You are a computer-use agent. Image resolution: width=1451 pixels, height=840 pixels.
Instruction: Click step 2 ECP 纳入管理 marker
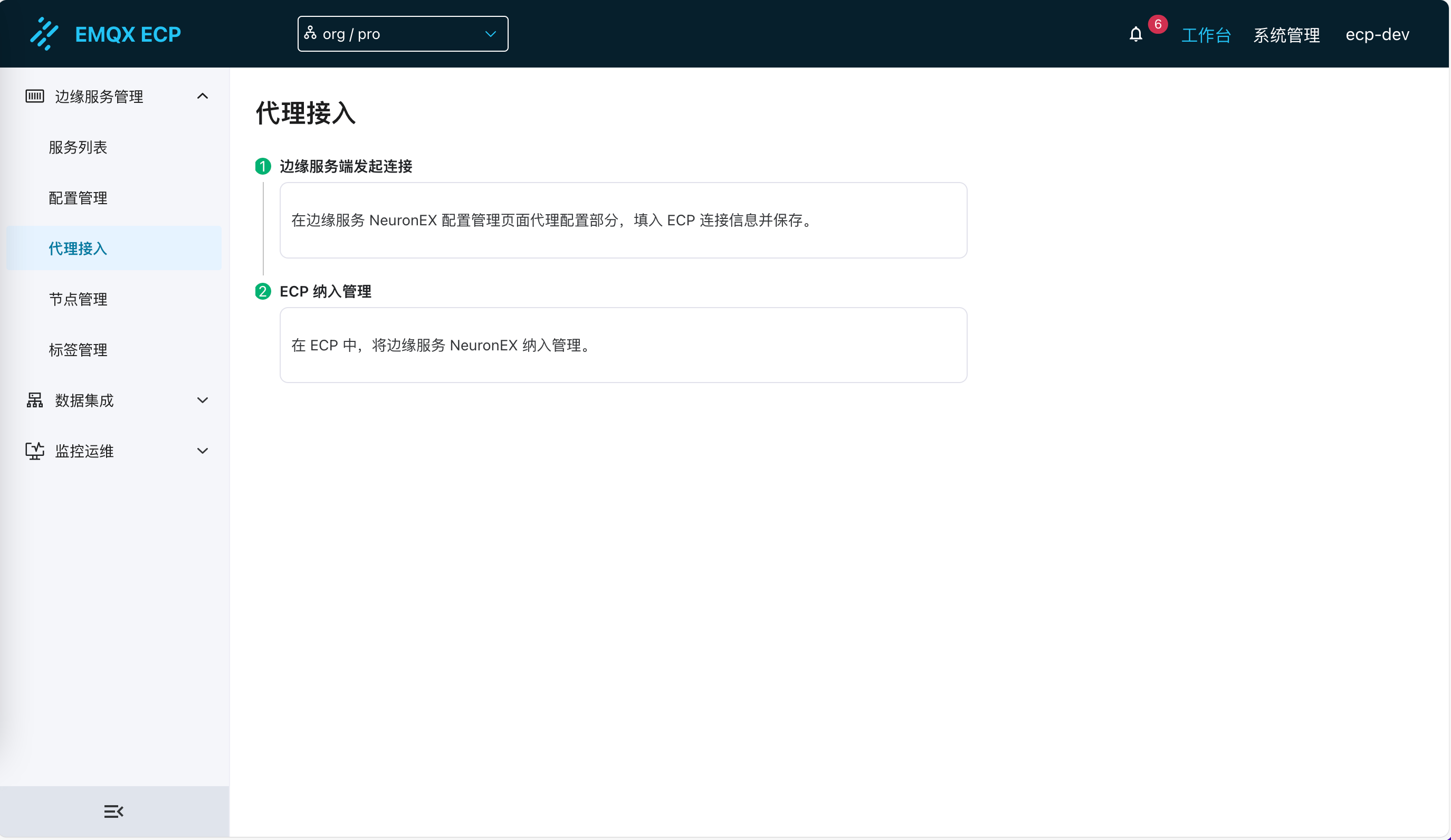point(263,291)
